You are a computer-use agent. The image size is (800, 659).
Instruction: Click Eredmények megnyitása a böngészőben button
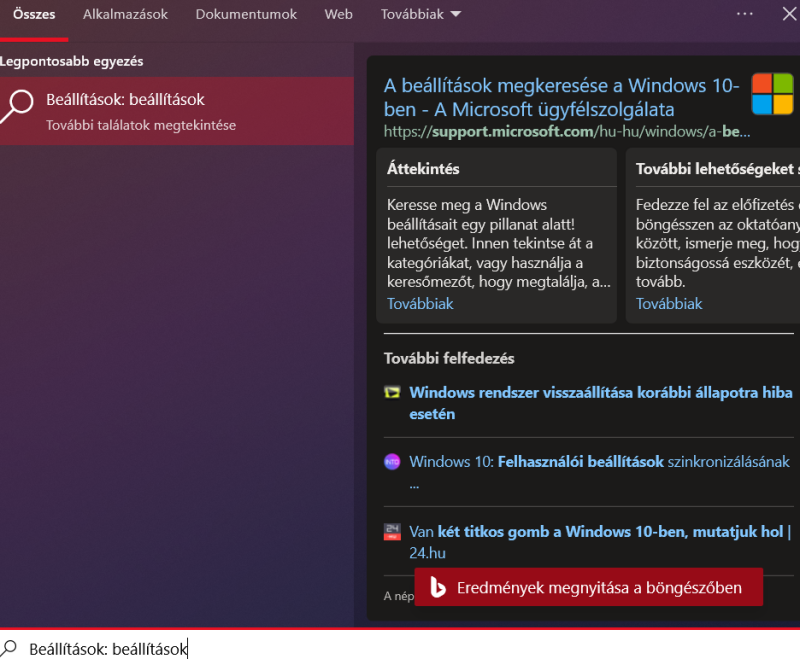click(588, 587)
